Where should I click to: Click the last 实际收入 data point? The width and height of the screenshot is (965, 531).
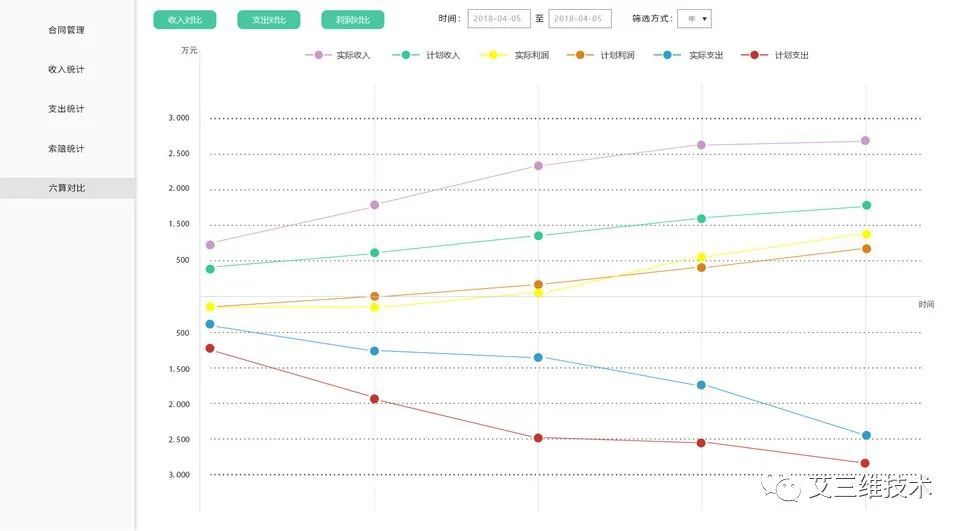pyautogui.click(x=866, y=141)
